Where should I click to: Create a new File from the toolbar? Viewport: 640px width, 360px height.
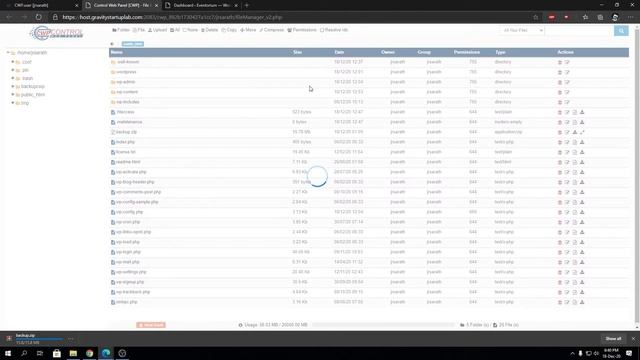click(139, 30)
